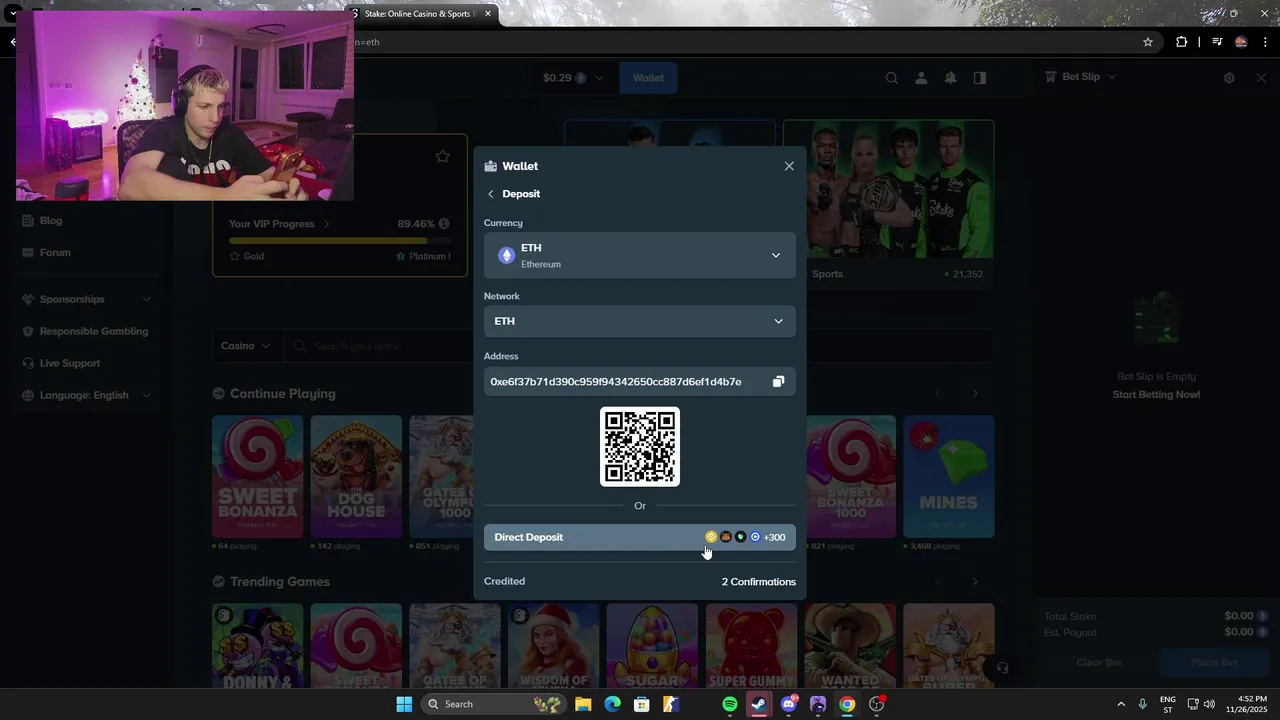Open Wanted trending game thumbnail
1280x720 pixels.
(x=850, y=646)
